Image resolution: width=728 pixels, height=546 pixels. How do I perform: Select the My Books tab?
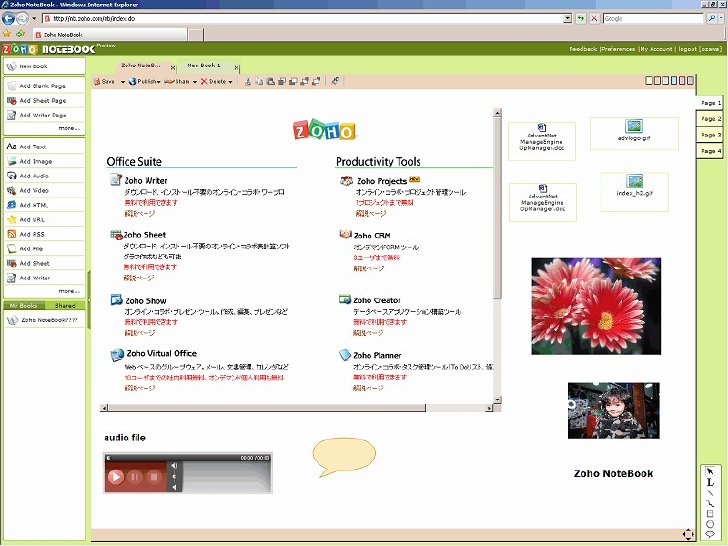coord(24,306)
